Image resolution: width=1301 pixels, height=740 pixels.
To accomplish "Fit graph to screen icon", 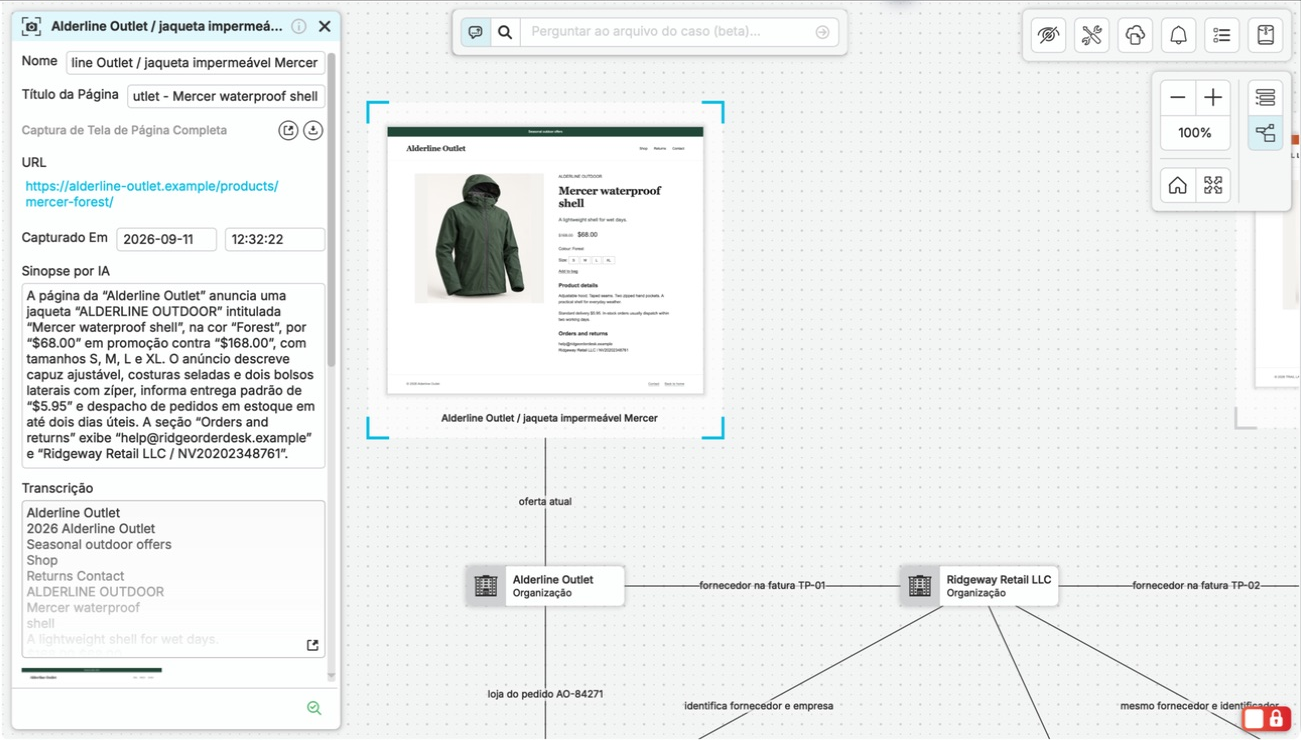I will coord(1213,185).
